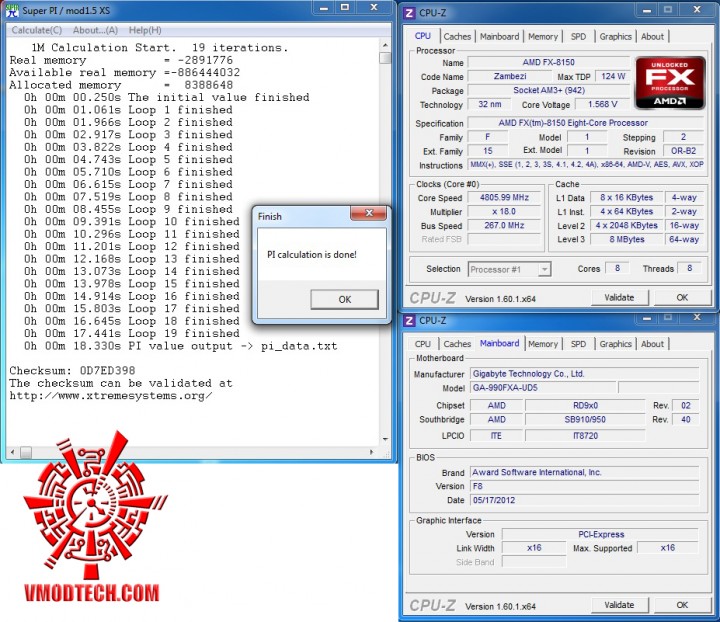
Task: Click the Code Name value Zambezi
Action: tap(510, 76)
